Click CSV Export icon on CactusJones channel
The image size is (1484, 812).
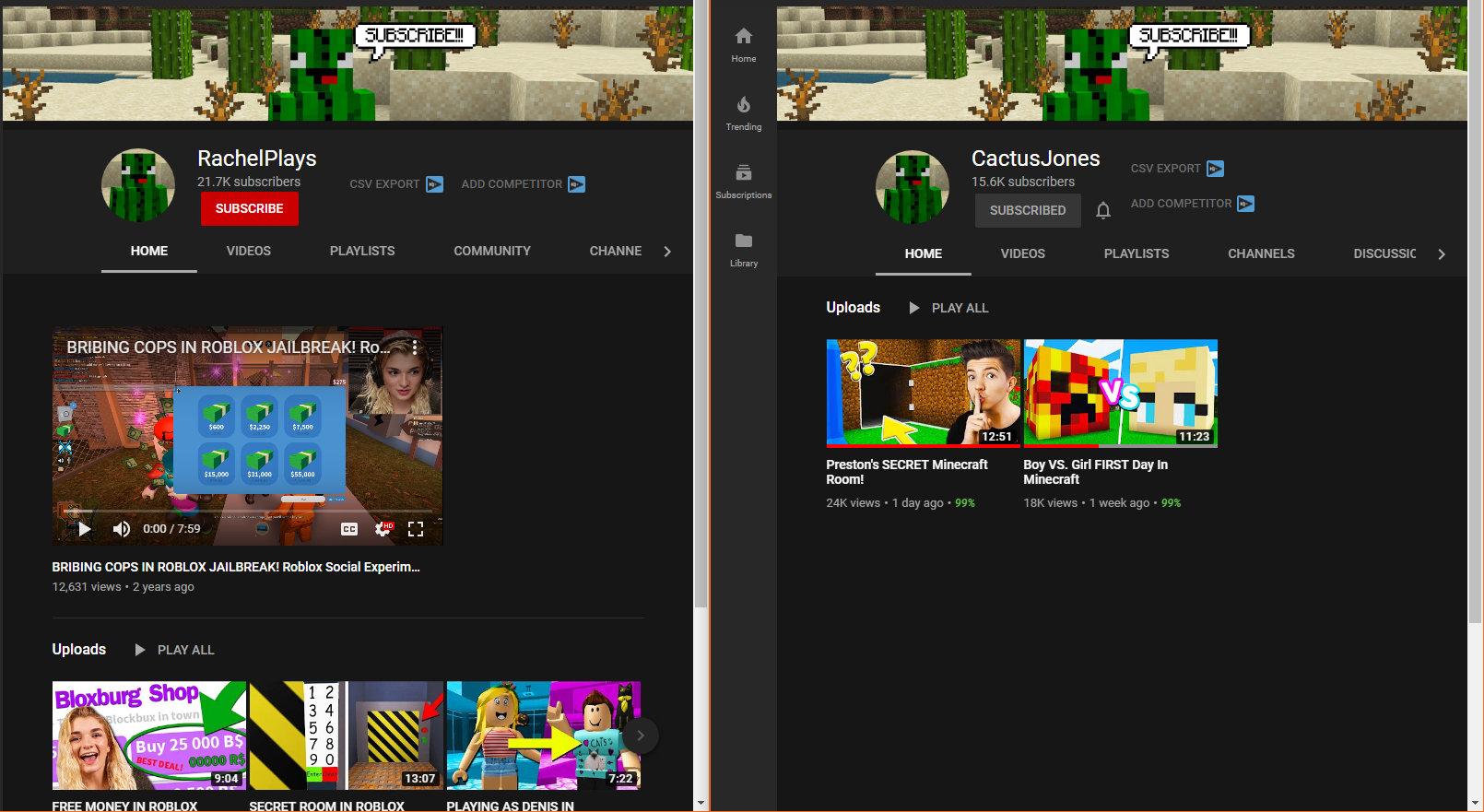coord(1216,169)
